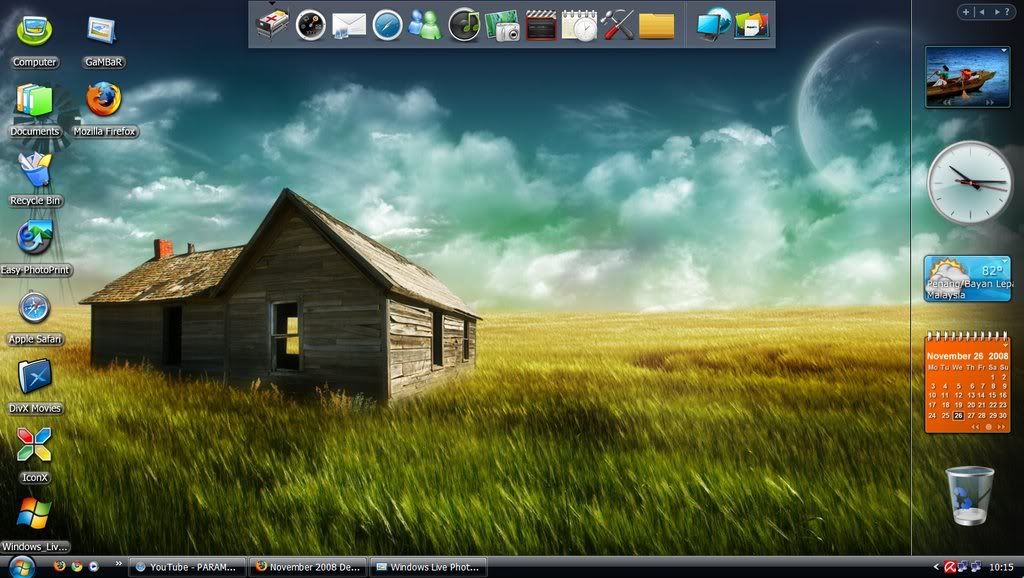
Task: Open slideshow gadget options dropdown arrow
Action: [1003, 50]
